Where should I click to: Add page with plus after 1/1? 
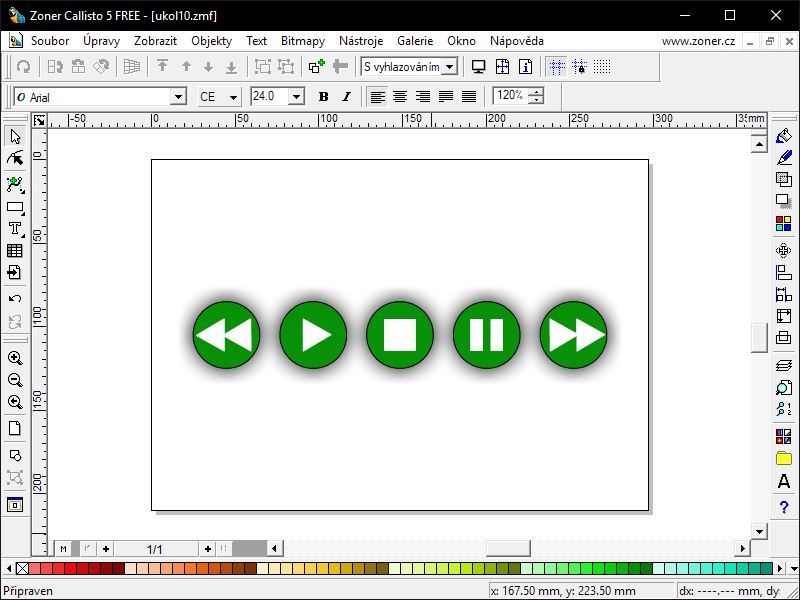(208, 549)
